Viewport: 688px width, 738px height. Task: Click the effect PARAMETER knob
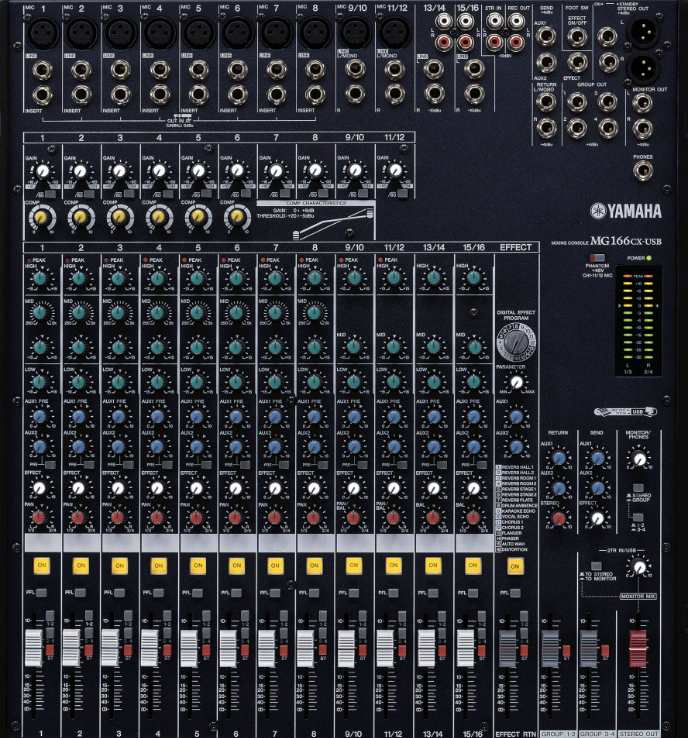point(516,382)
